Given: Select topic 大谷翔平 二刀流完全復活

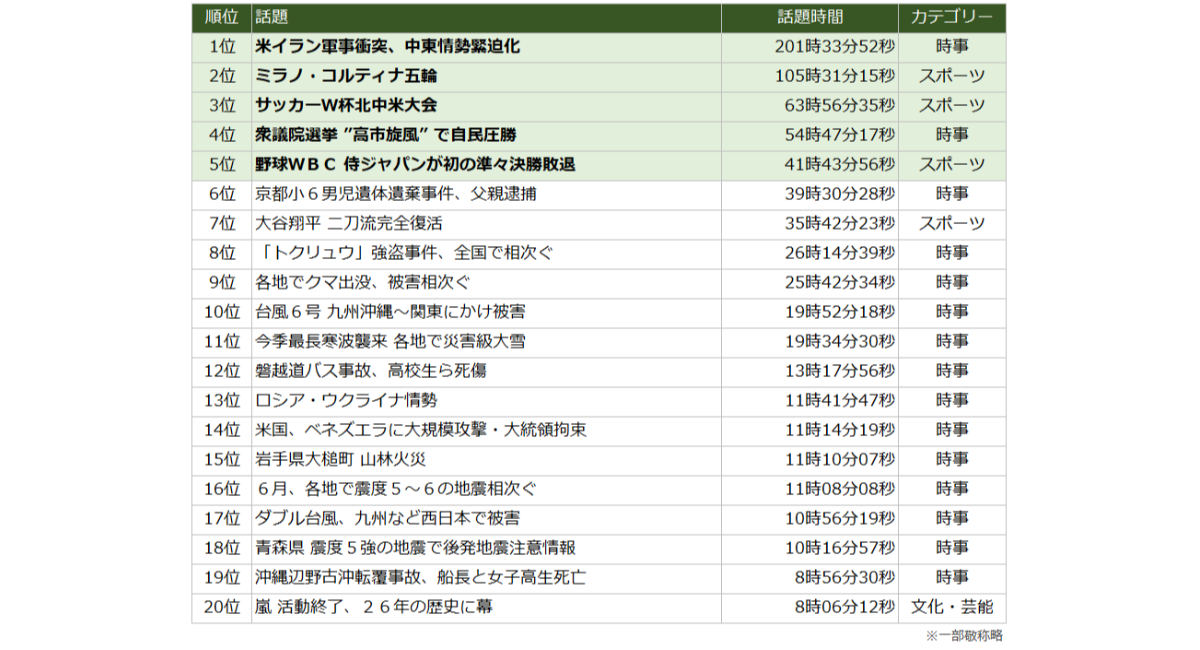Looking at the screenshot, I should (348, 223).
